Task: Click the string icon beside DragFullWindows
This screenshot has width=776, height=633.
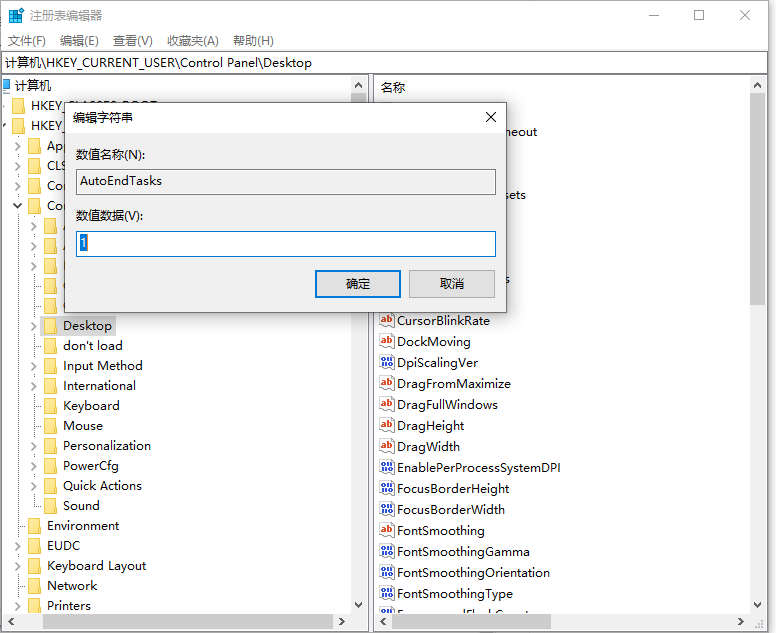Action: pyautogui.click(x=387, y=405)
